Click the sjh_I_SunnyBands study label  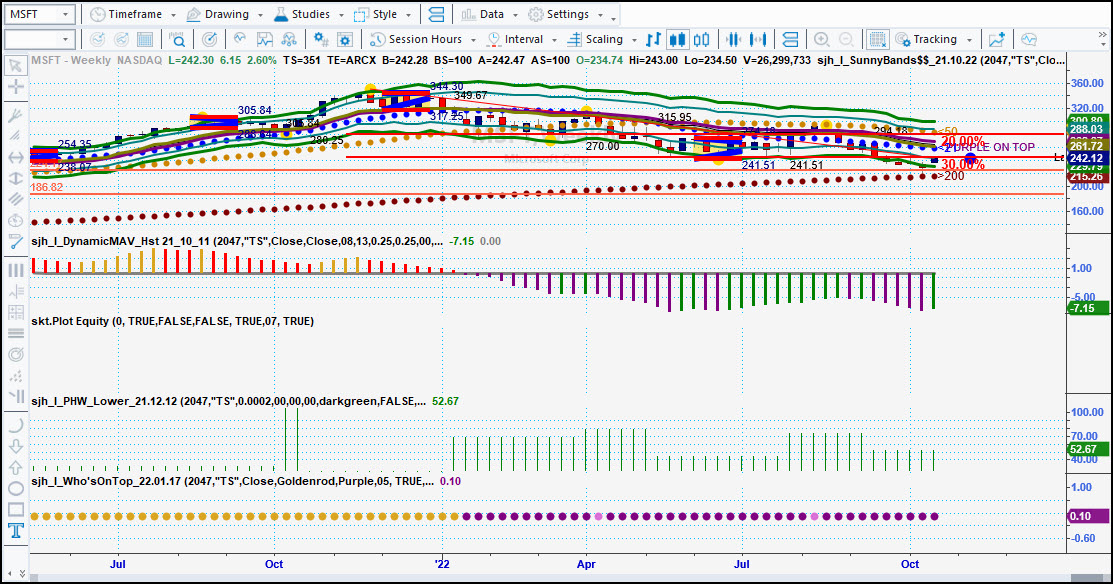point(941,60)
